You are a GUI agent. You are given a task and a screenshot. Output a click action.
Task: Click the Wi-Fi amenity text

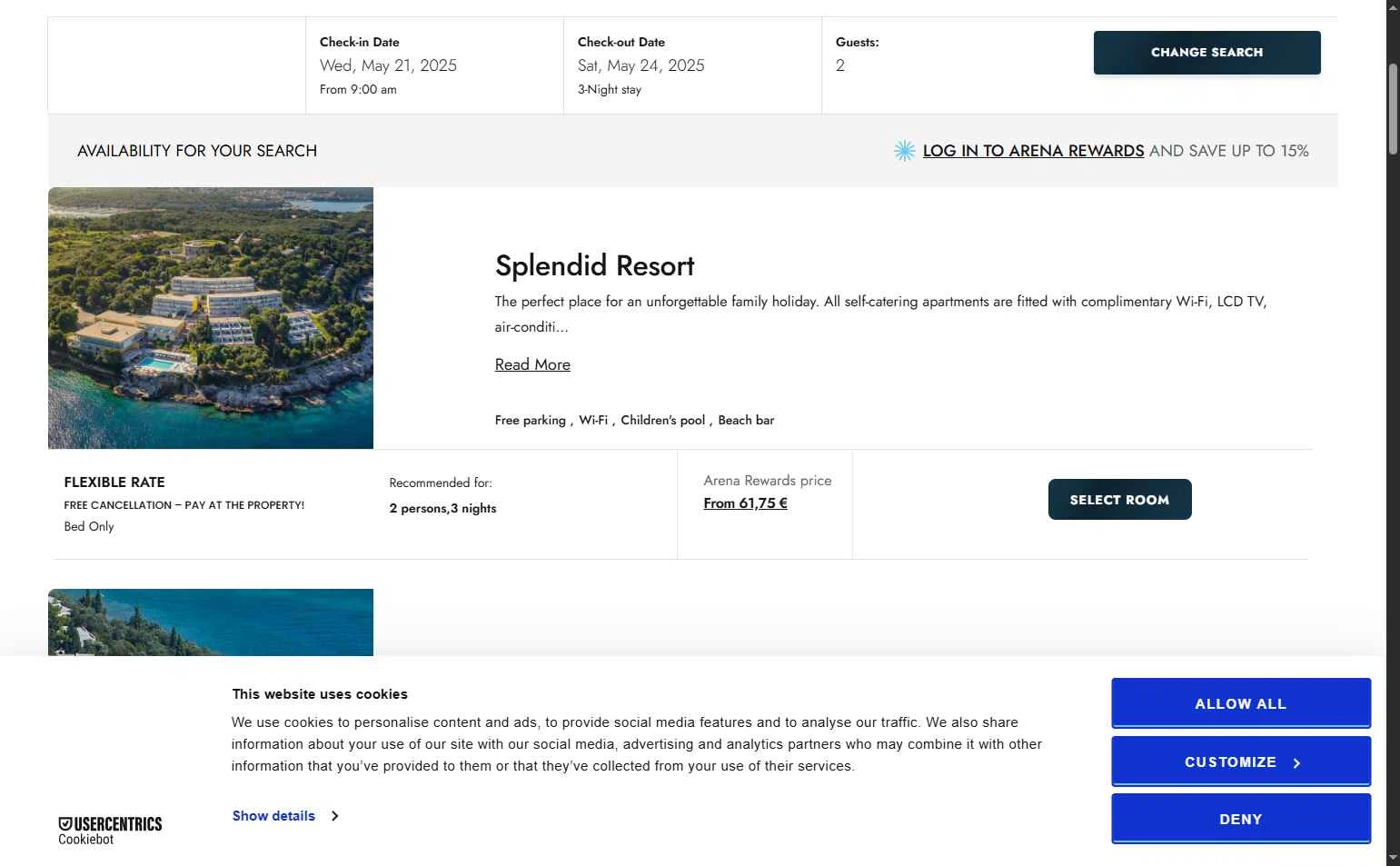(593, 420)
